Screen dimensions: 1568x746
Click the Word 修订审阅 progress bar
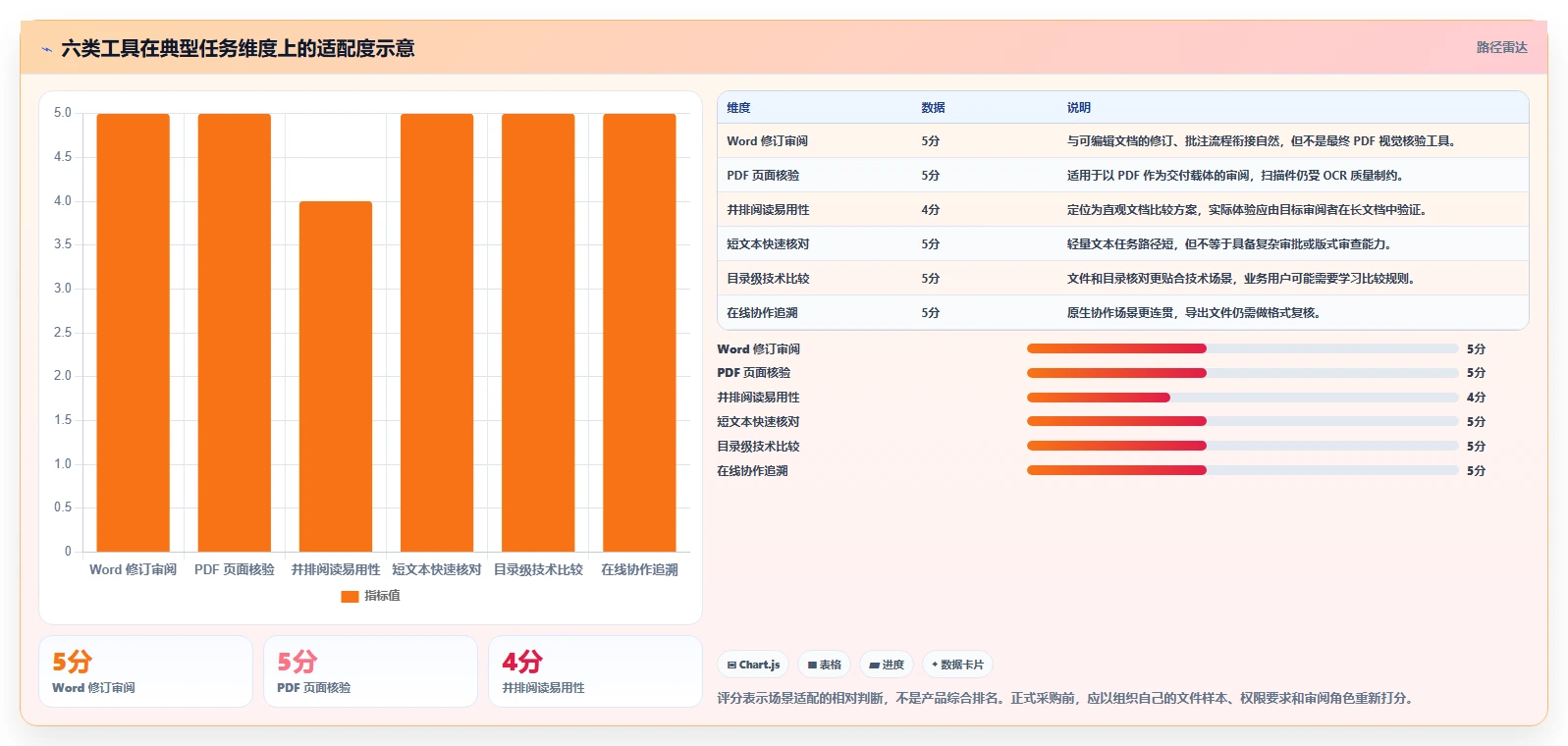click(x=1242, y=348)
